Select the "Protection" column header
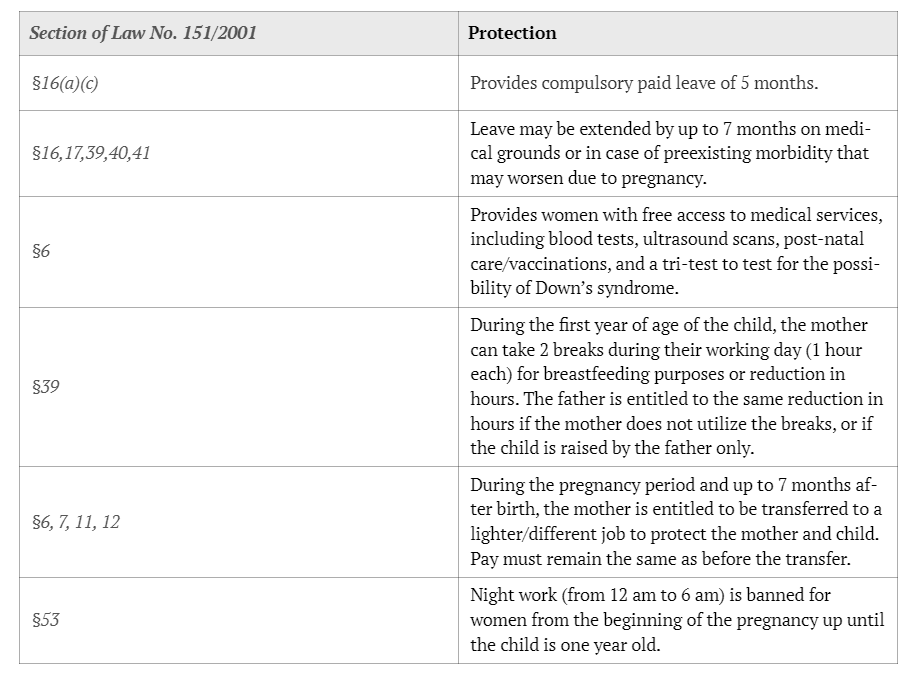The width and height of the screenshot is (909, 674). click(x=513, y=33)
